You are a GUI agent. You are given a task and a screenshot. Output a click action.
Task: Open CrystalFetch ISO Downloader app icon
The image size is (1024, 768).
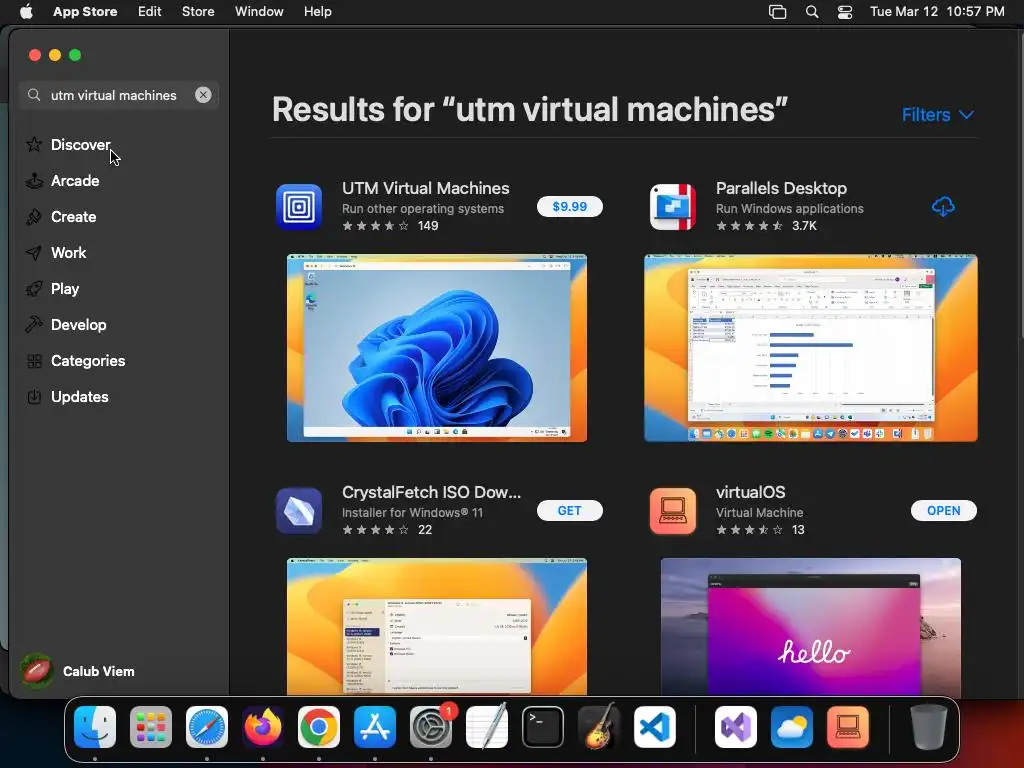[299, 511]
